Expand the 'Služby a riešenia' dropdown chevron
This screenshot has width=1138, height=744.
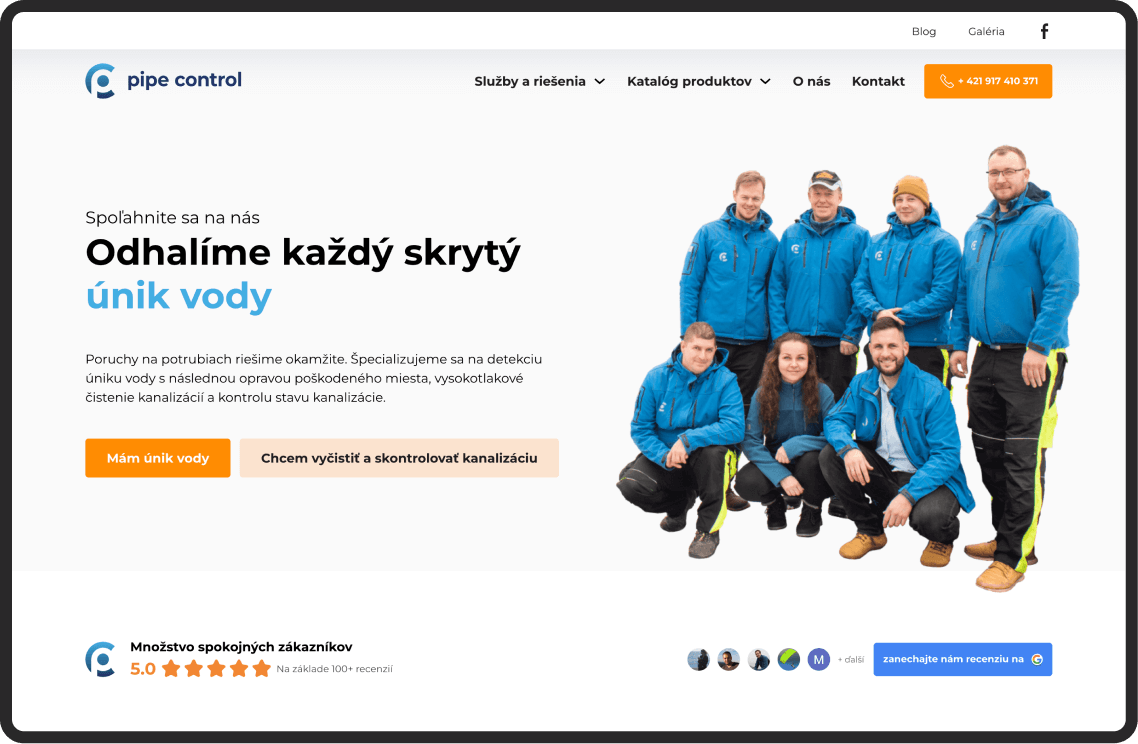pos(600,82)
